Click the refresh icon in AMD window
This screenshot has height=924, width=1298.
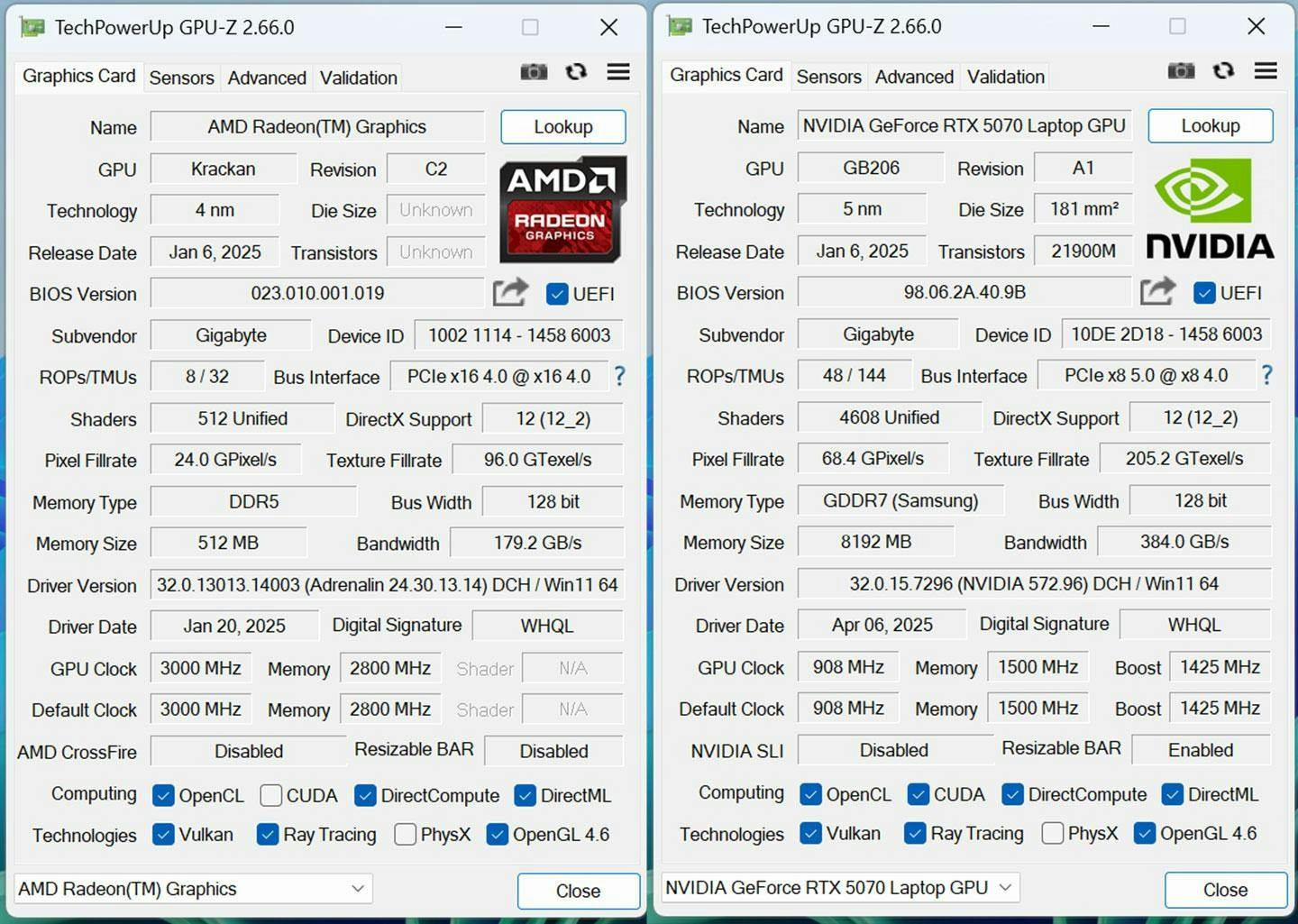coord(576,71)
